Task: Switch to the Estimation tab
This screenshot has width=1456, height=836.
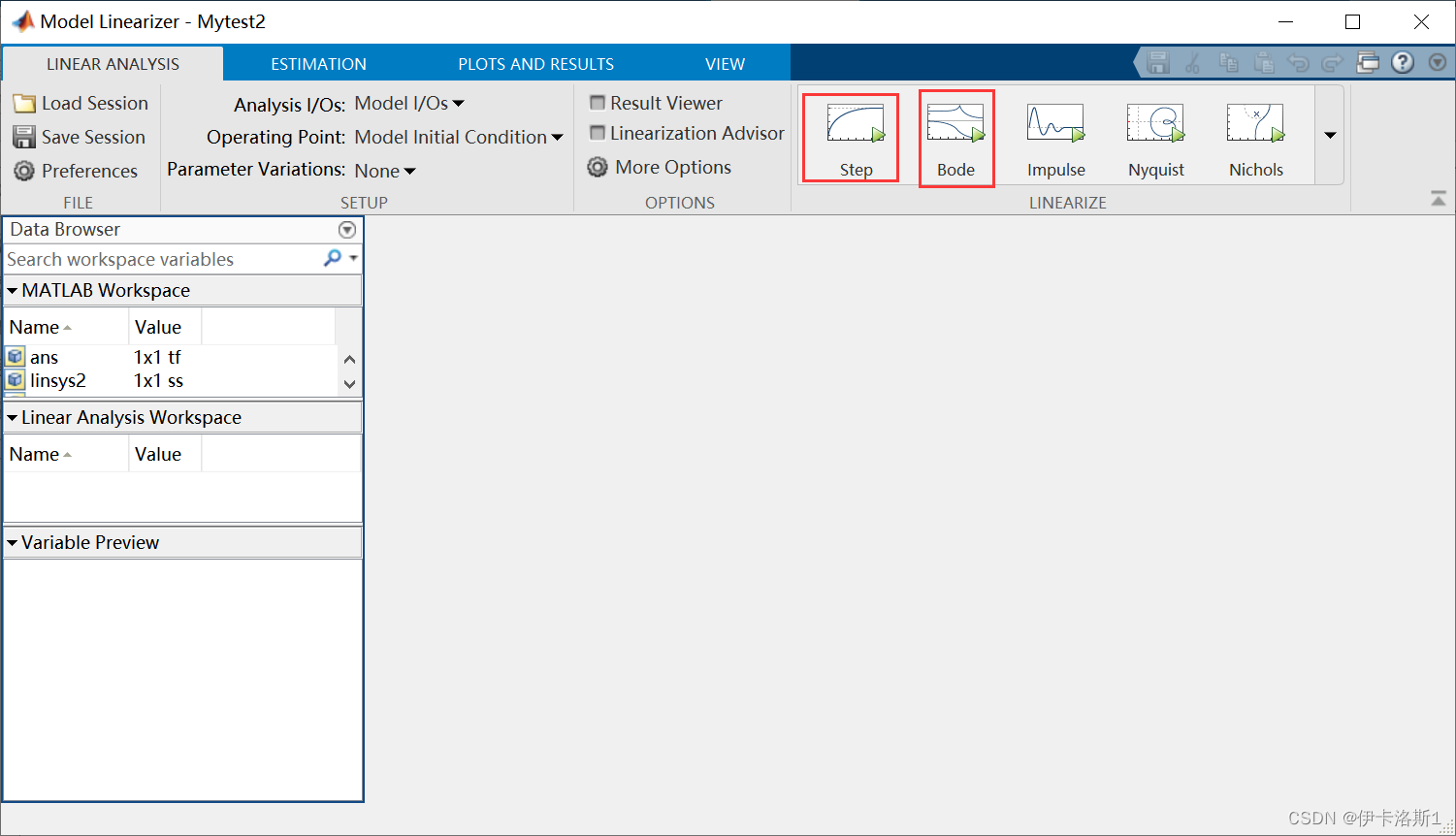Action: click(318, 64)
